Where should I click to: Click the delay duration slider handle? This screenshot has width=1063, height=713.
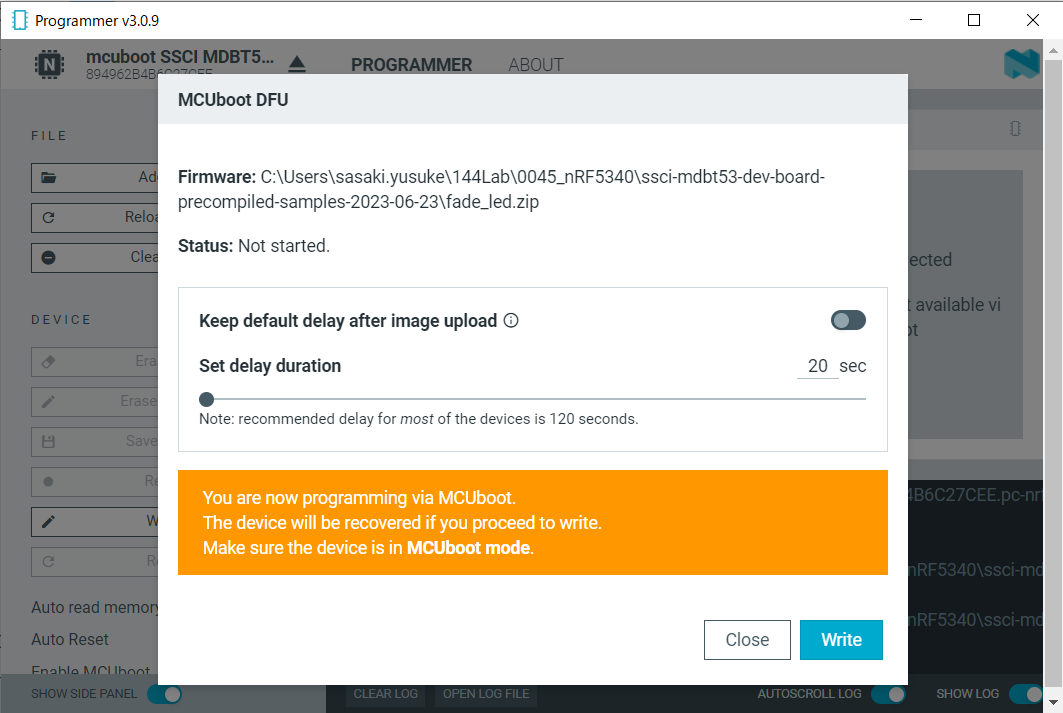point(206,398)
